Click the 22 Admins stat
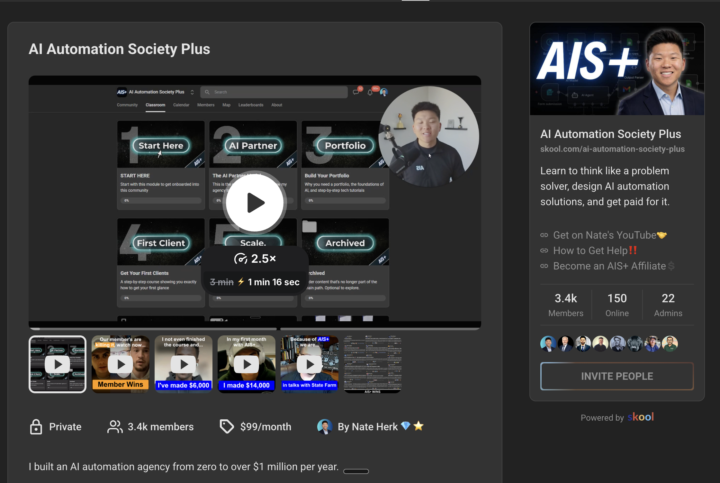Image resolution: width=720 pixels, height=483 pixels. coord(668,305)
